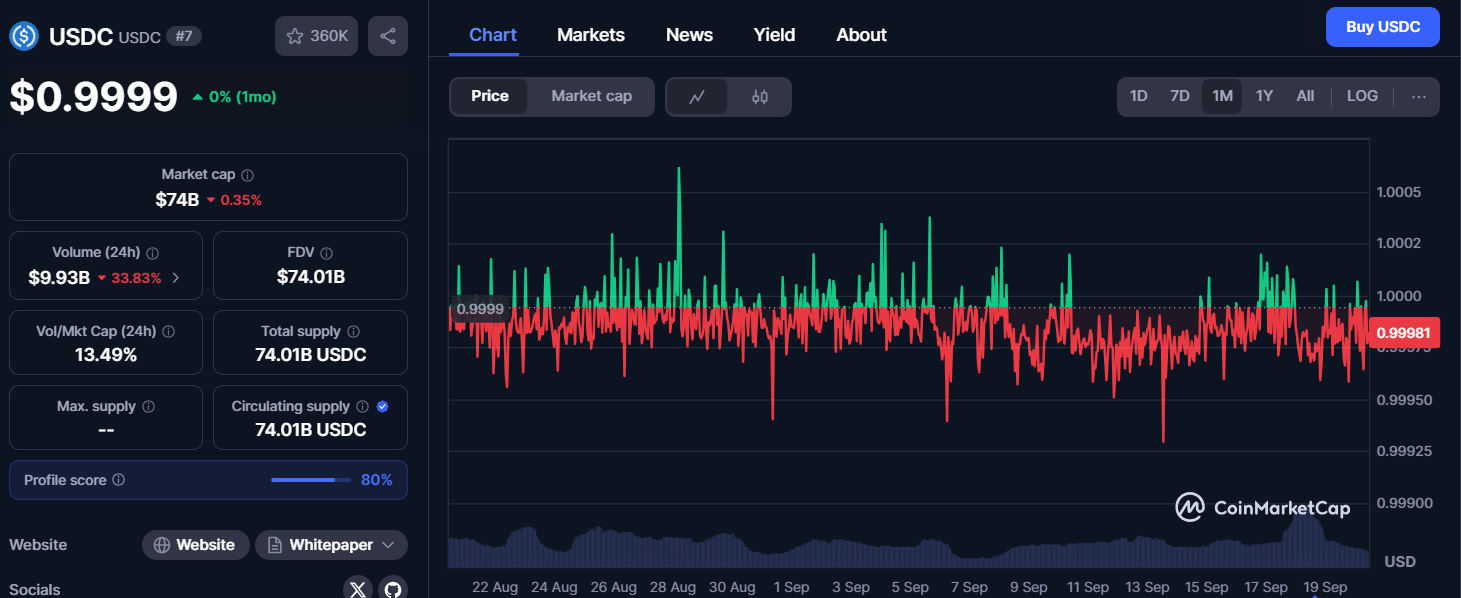Click the 0.9999 reference label on chart
This screenshot has height=598, width=1461.
tap(480, 309)
